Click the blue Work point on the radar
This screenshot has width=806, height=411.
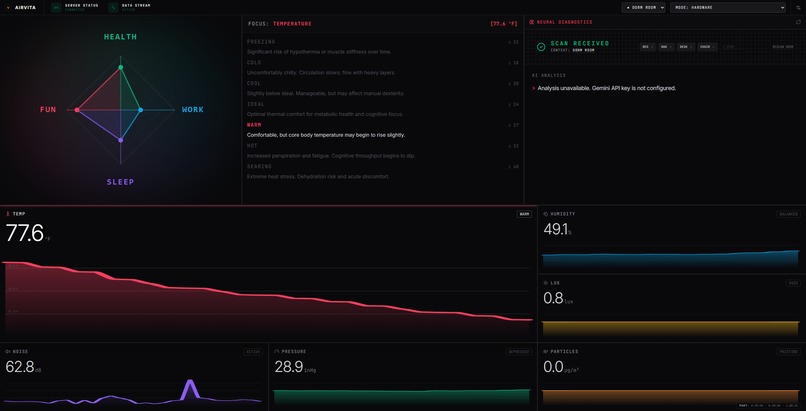click(140, 110)
